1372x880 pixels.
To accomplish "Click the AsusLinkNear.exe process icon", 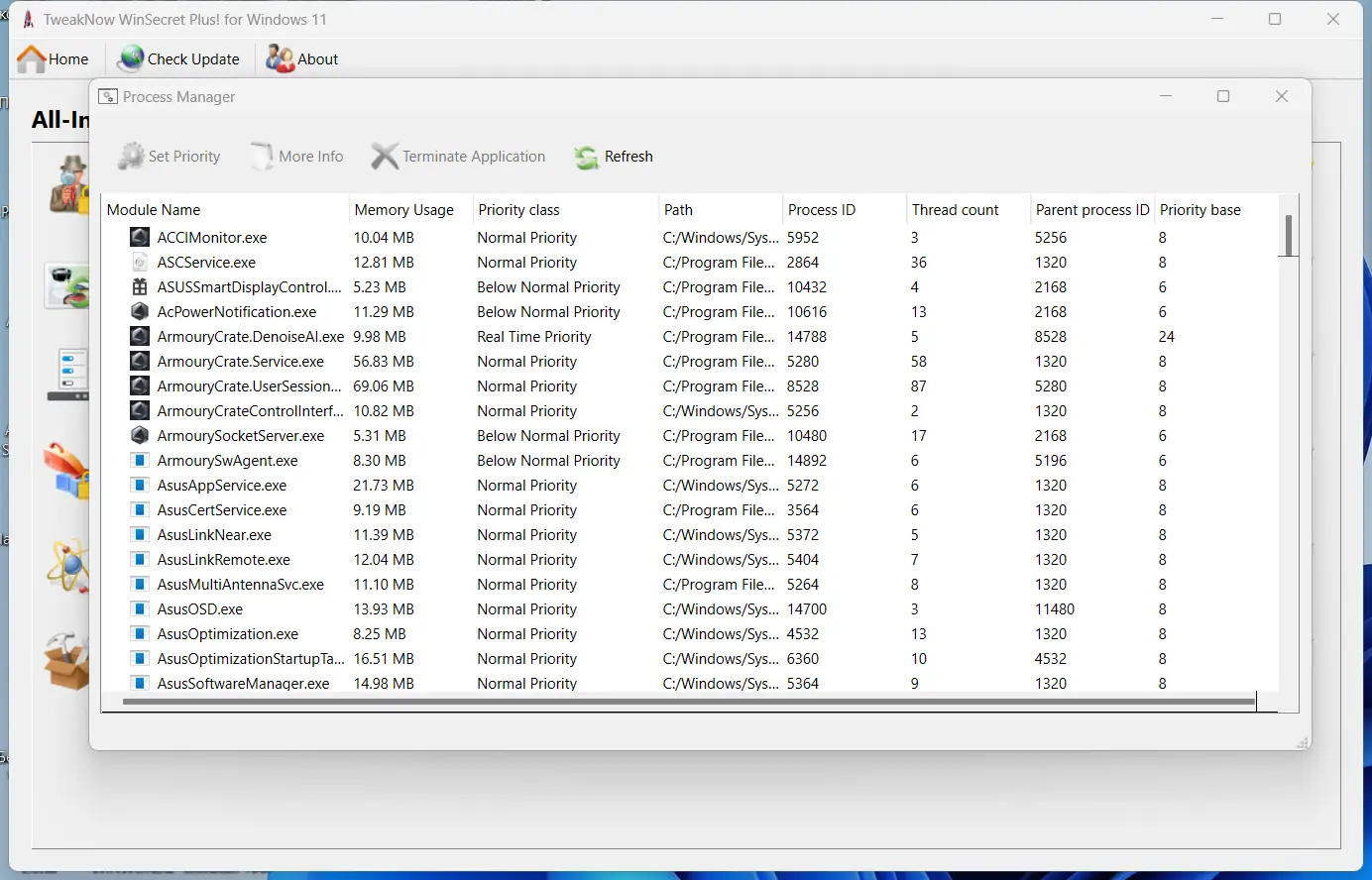I will pyautogui.click(x=140, y=534).
